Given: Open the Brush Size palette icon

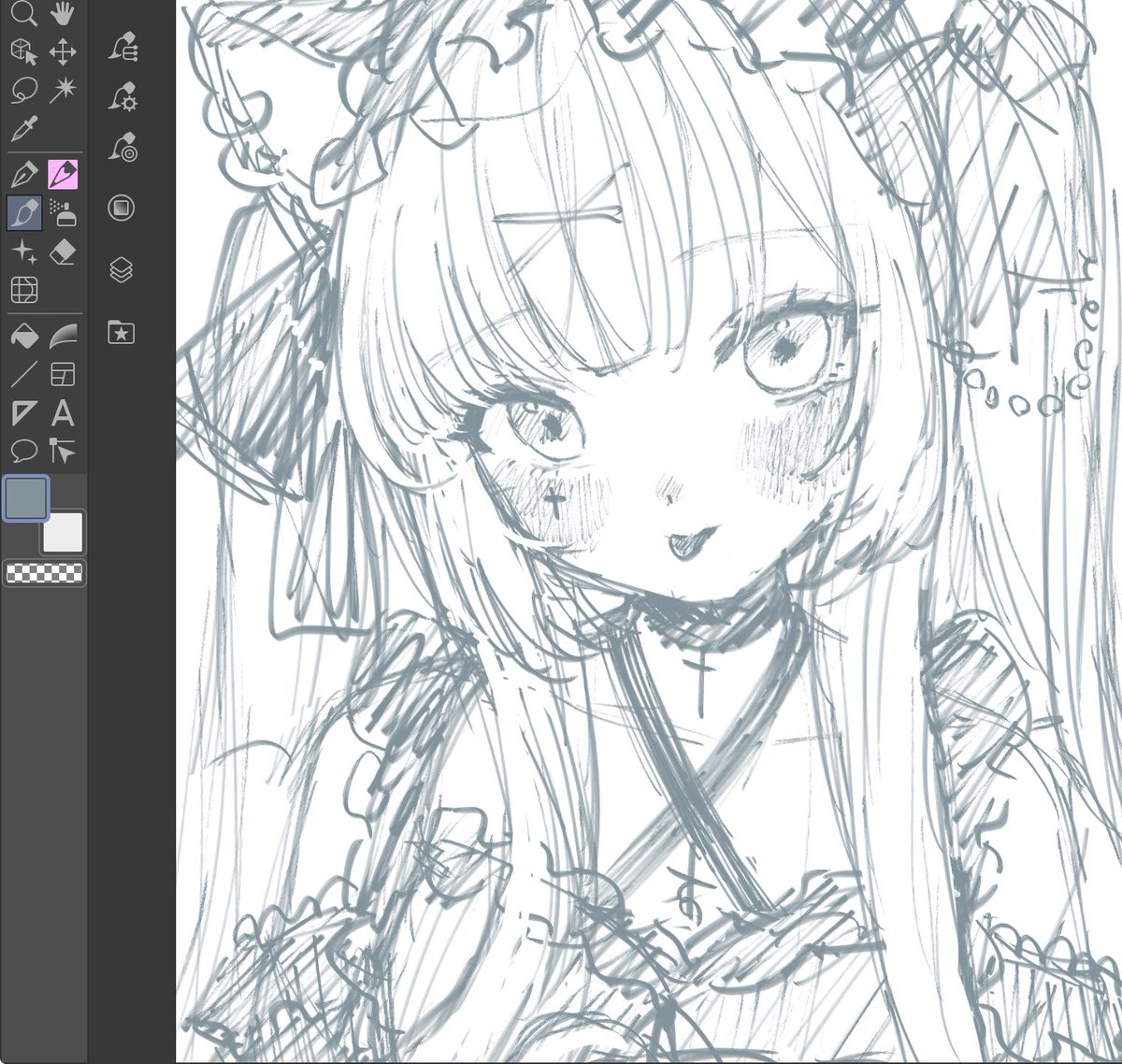Looking at the screenshot, I should pyautogui.click(x=122, y=148).
